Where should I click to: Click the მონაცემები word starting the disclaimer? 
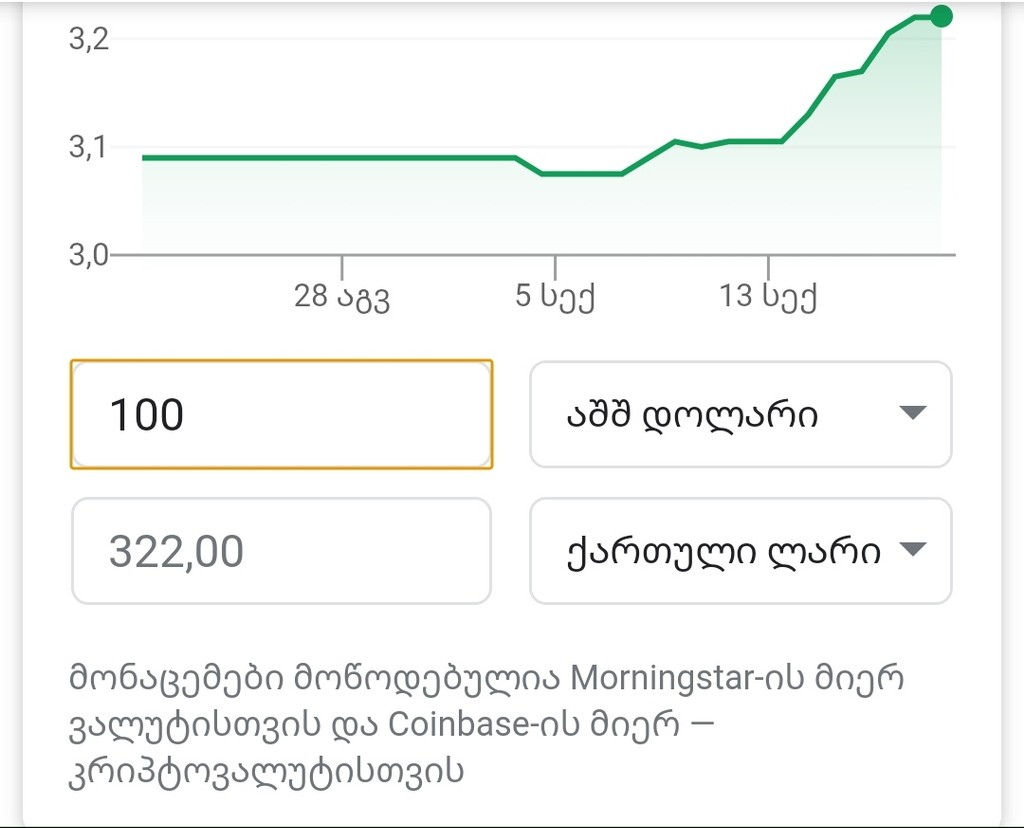coord(174,678)
